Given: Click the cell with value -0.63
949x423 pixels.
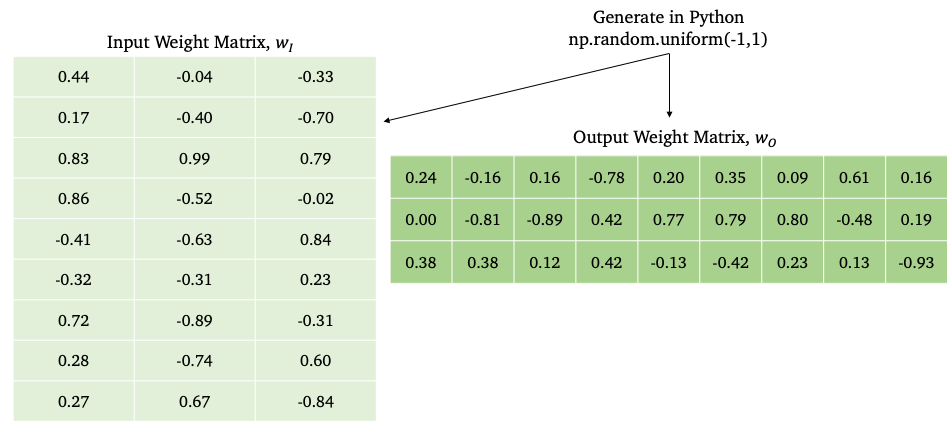Looking at the screenshot, I should coord(195,240).
